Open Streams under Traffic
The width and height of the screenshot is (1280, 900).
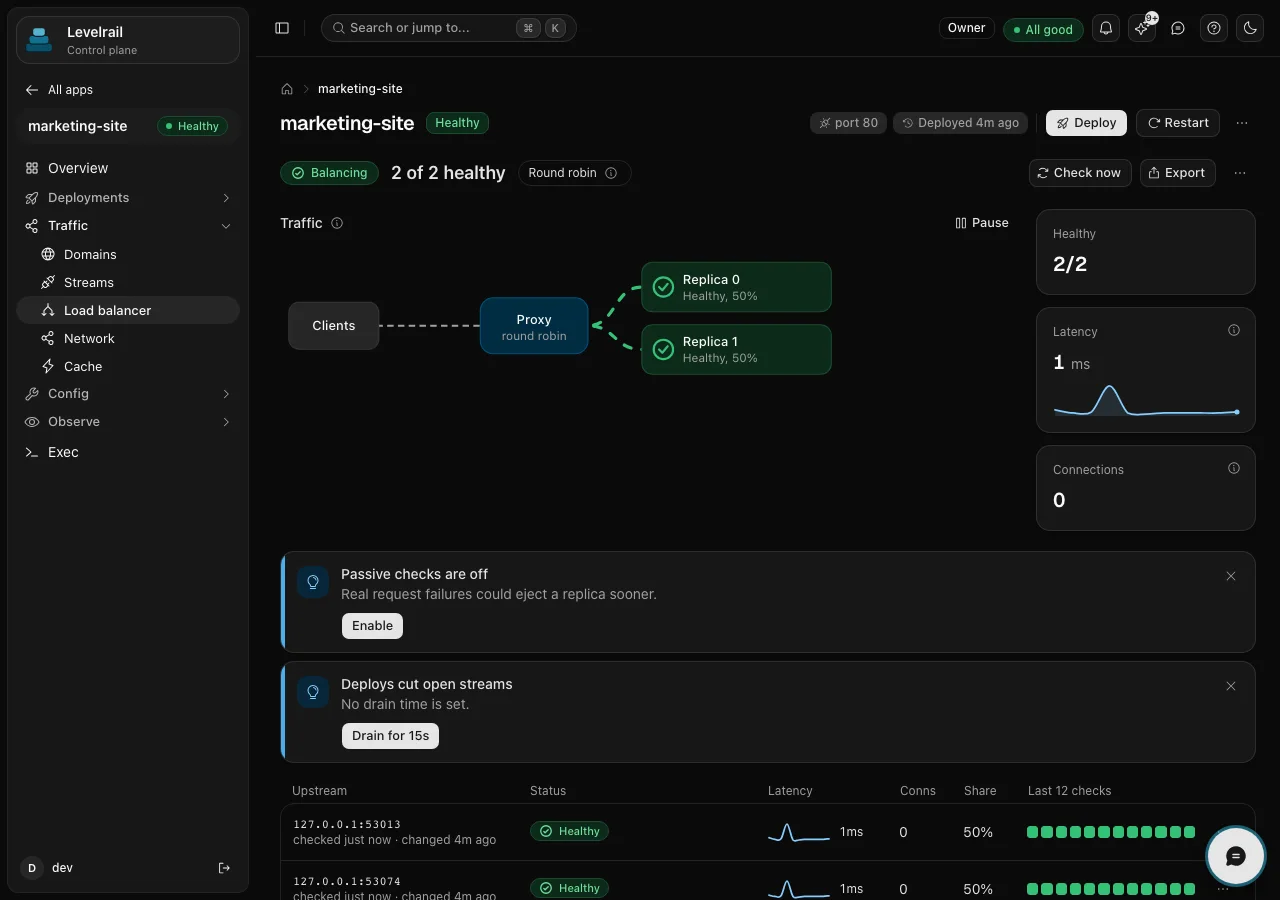click(x=128, y=283)
